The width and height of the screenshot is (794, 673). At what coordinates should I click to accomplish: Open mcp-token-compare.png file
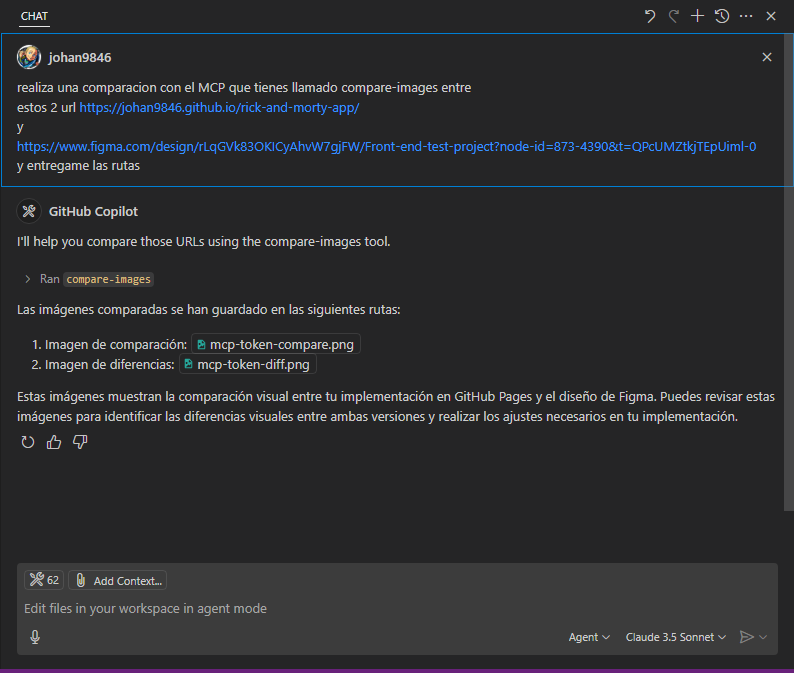coord(275,344)
